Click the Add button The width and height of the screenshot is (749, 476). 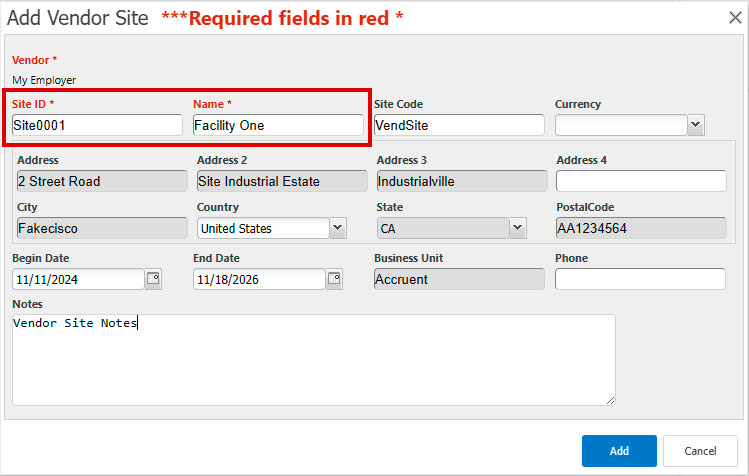[619, 451]
